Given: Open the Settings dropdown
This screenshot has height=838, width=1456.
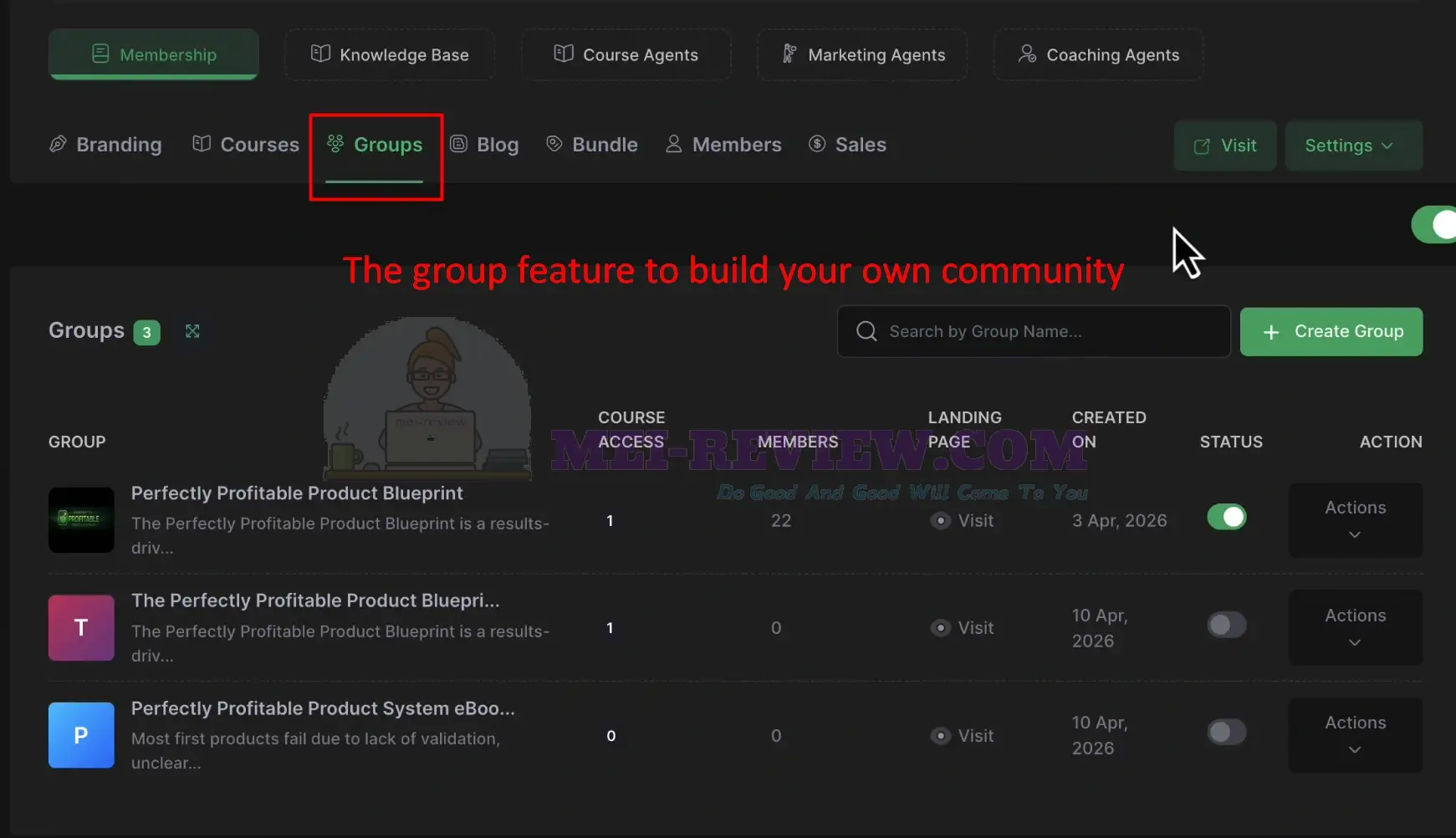Looking at the screenshot, I should click(1354, 146).
